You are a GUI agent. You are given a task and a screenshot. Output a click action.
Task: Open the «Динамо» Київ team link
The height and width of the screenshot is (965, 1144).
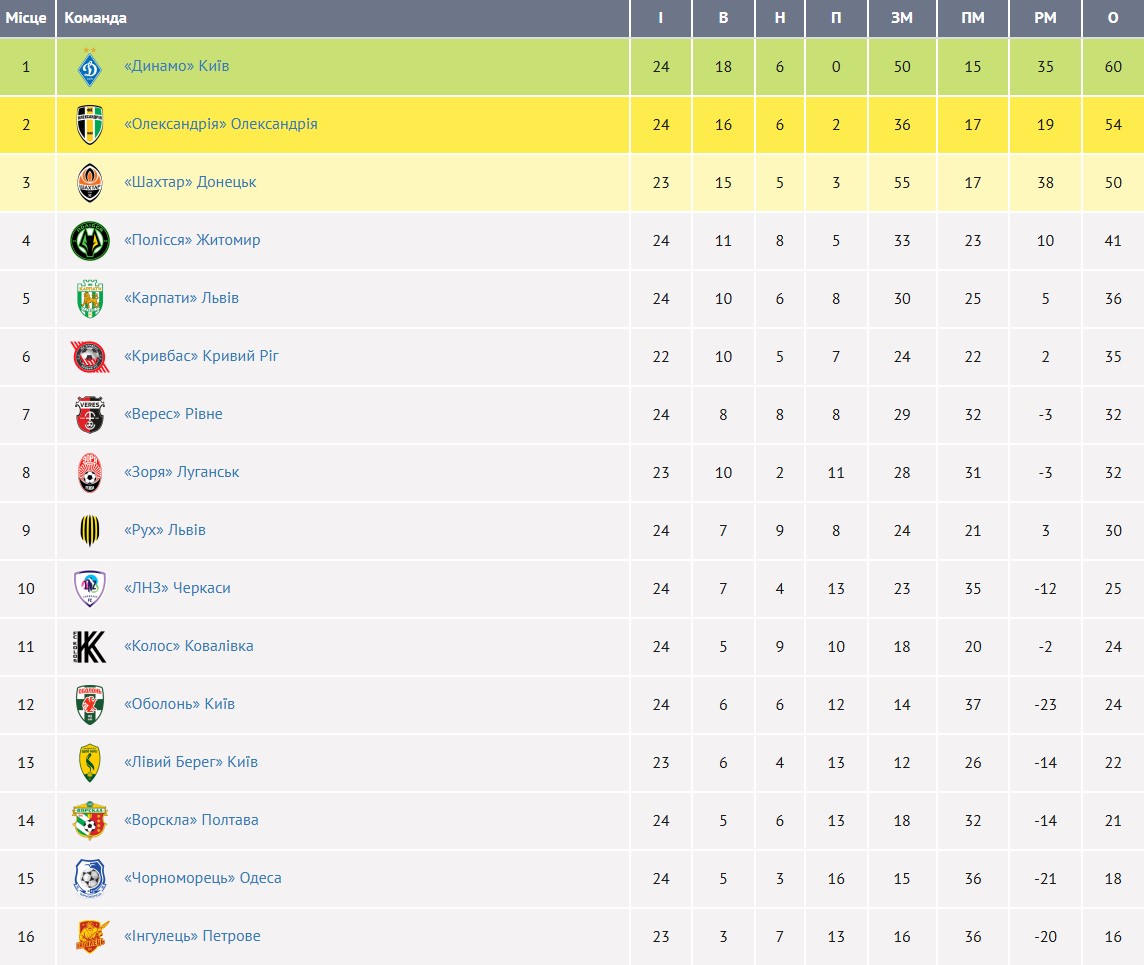coord(176,66)
